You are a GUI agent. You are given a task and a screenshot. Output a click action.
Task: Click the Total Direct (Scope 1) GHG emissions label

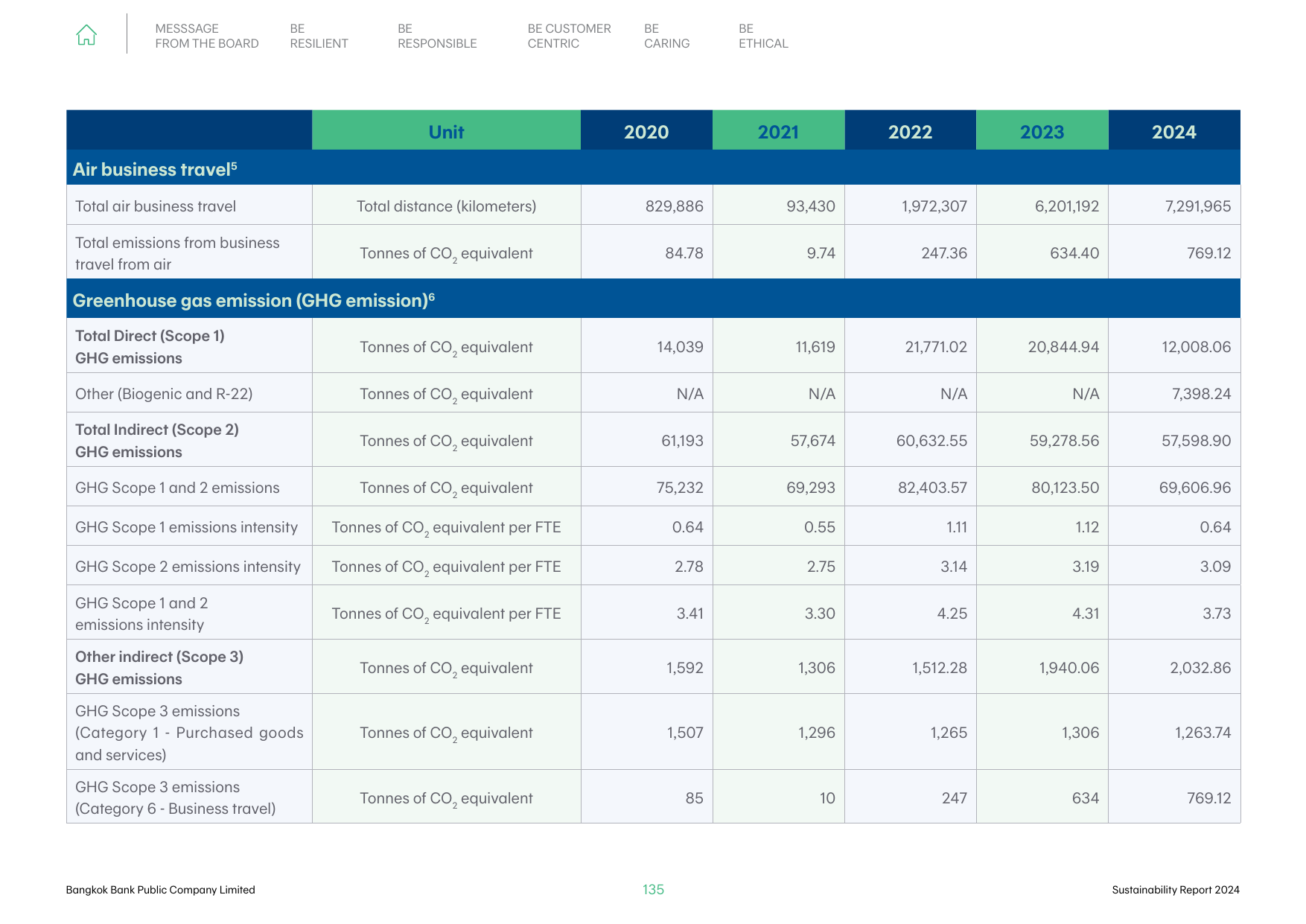[150, 347]
